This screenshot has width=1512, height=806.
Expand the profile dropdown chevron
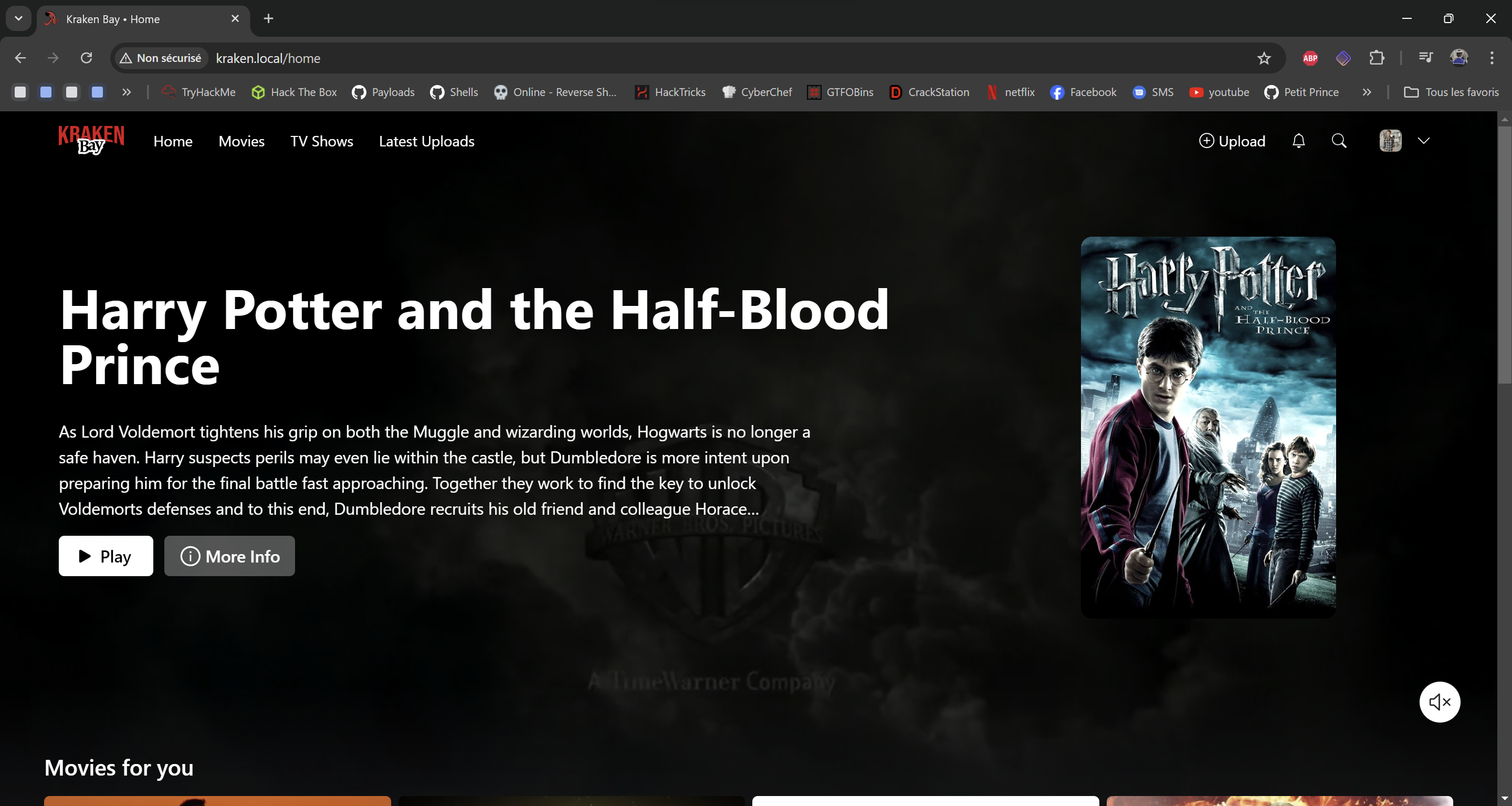[1423, 141]
